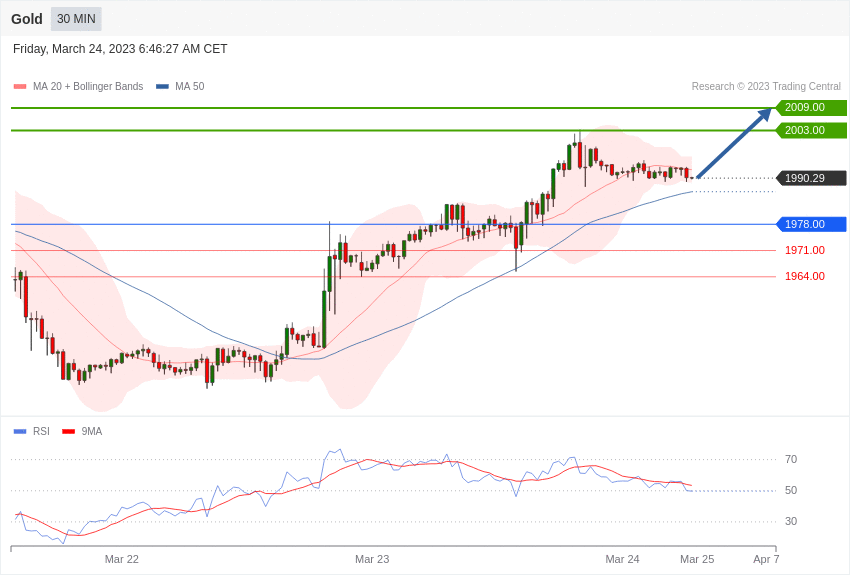Toggle the RSI legend label
The height and width of the screenshot is (576, 850).
[41, 431]
